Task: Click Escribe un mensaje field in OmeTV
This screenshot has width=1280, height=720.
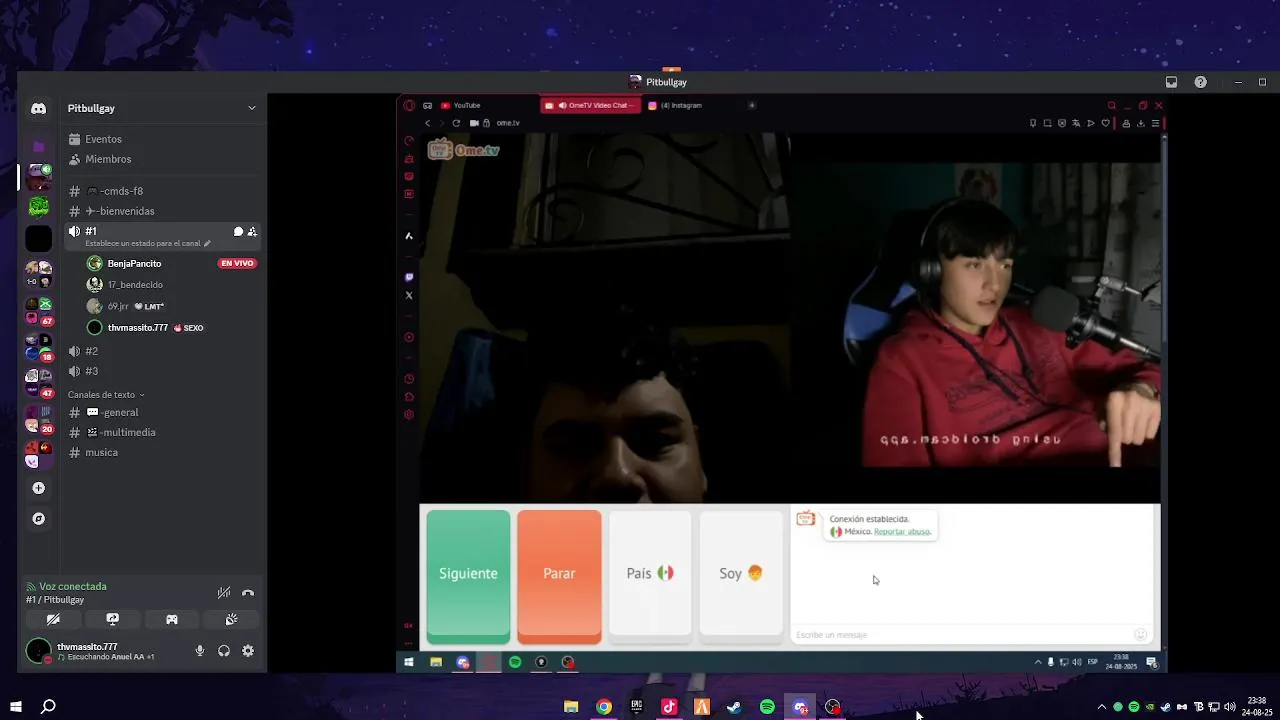Action: [960, 635]
